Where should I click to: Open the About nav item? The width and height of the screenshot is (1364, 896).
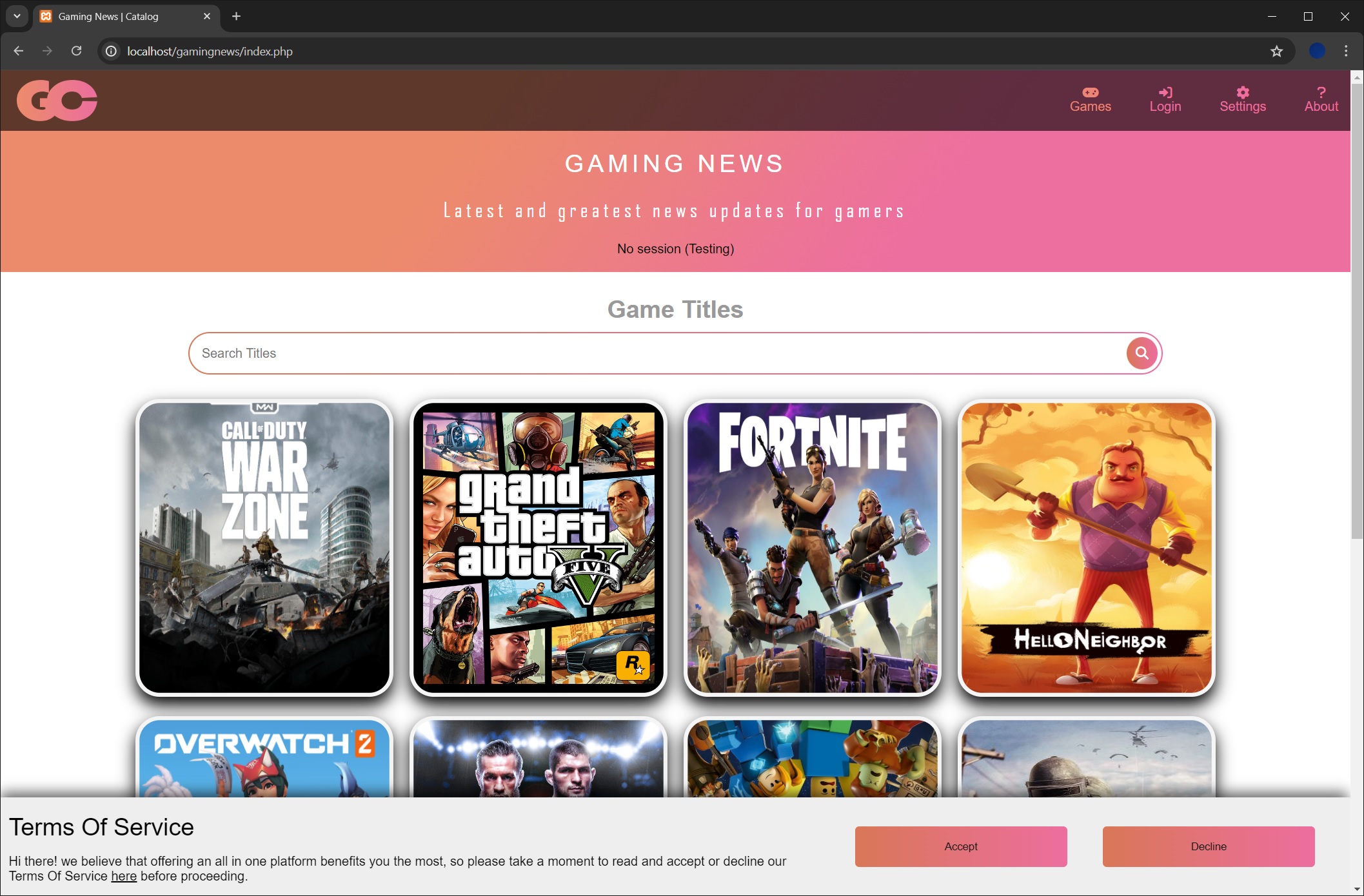pos(1321,100)
